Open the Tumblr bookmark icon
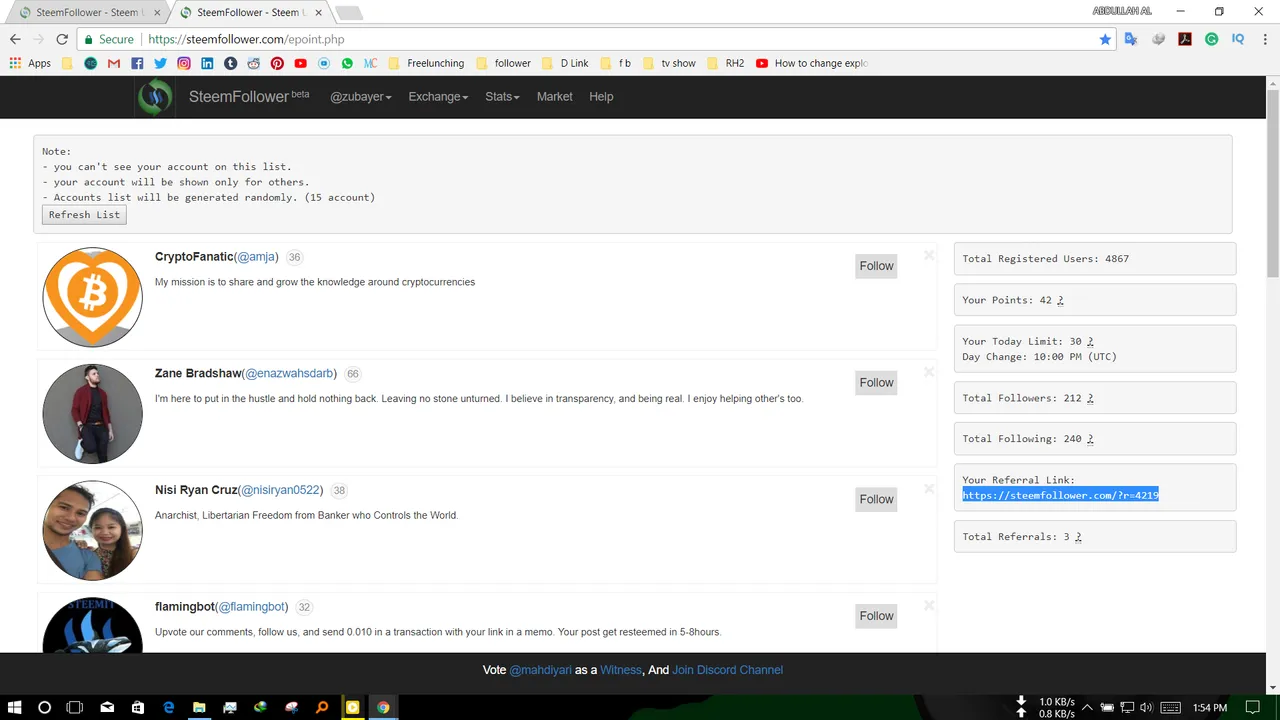 point(230,63)
